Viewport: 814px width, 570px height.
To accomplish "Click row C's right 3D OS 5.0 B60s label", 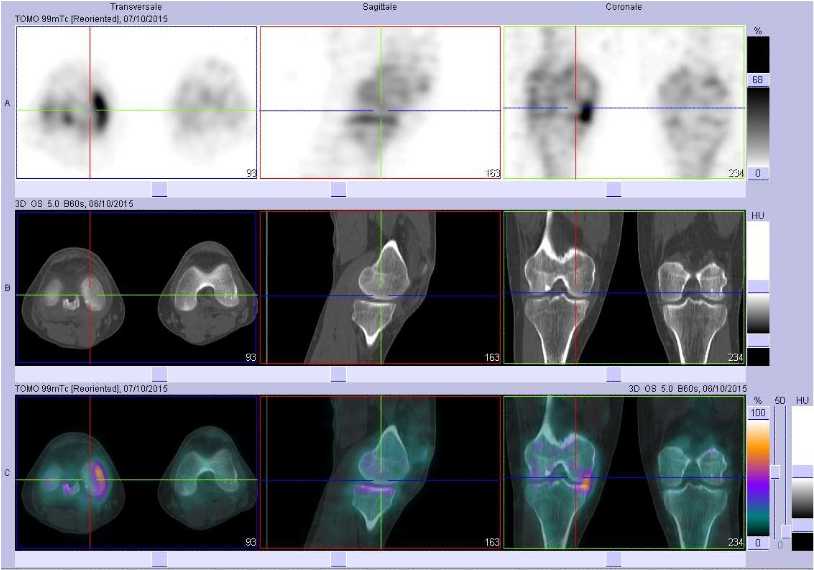I will point(687,388).
